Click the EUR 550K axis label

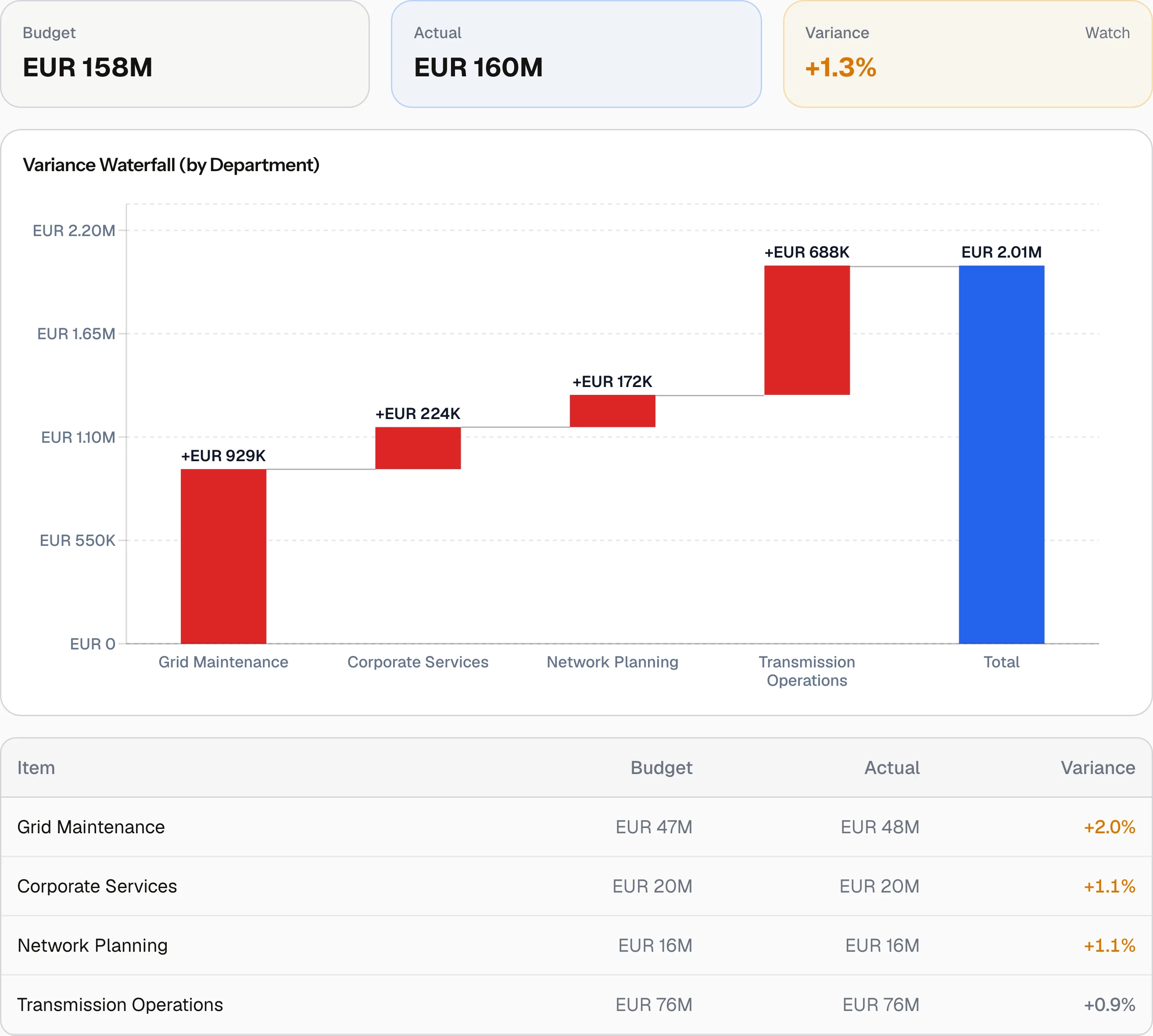point(77,540)
